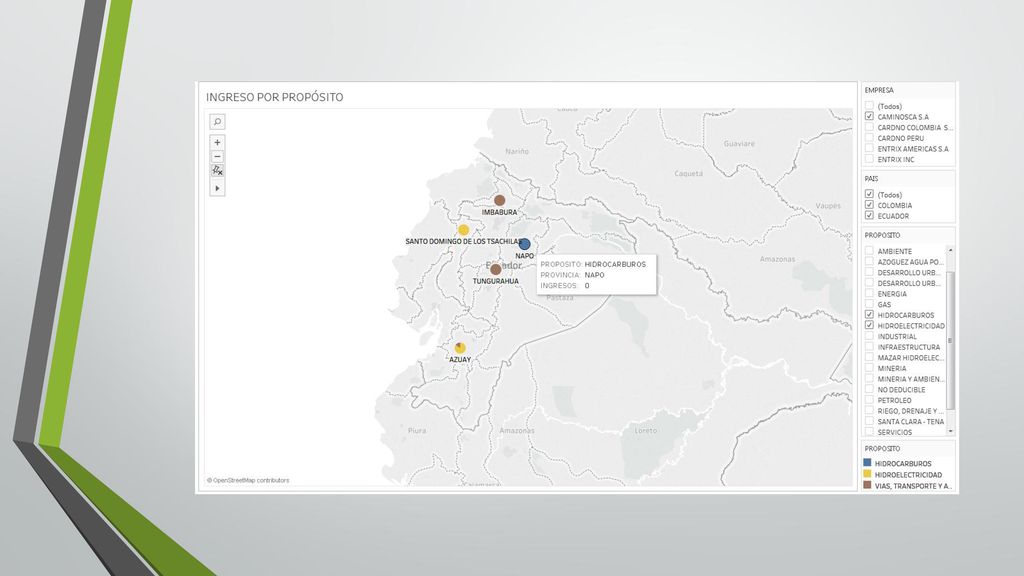Check the AMBIENTE purpose filter

tap(869, 251)
